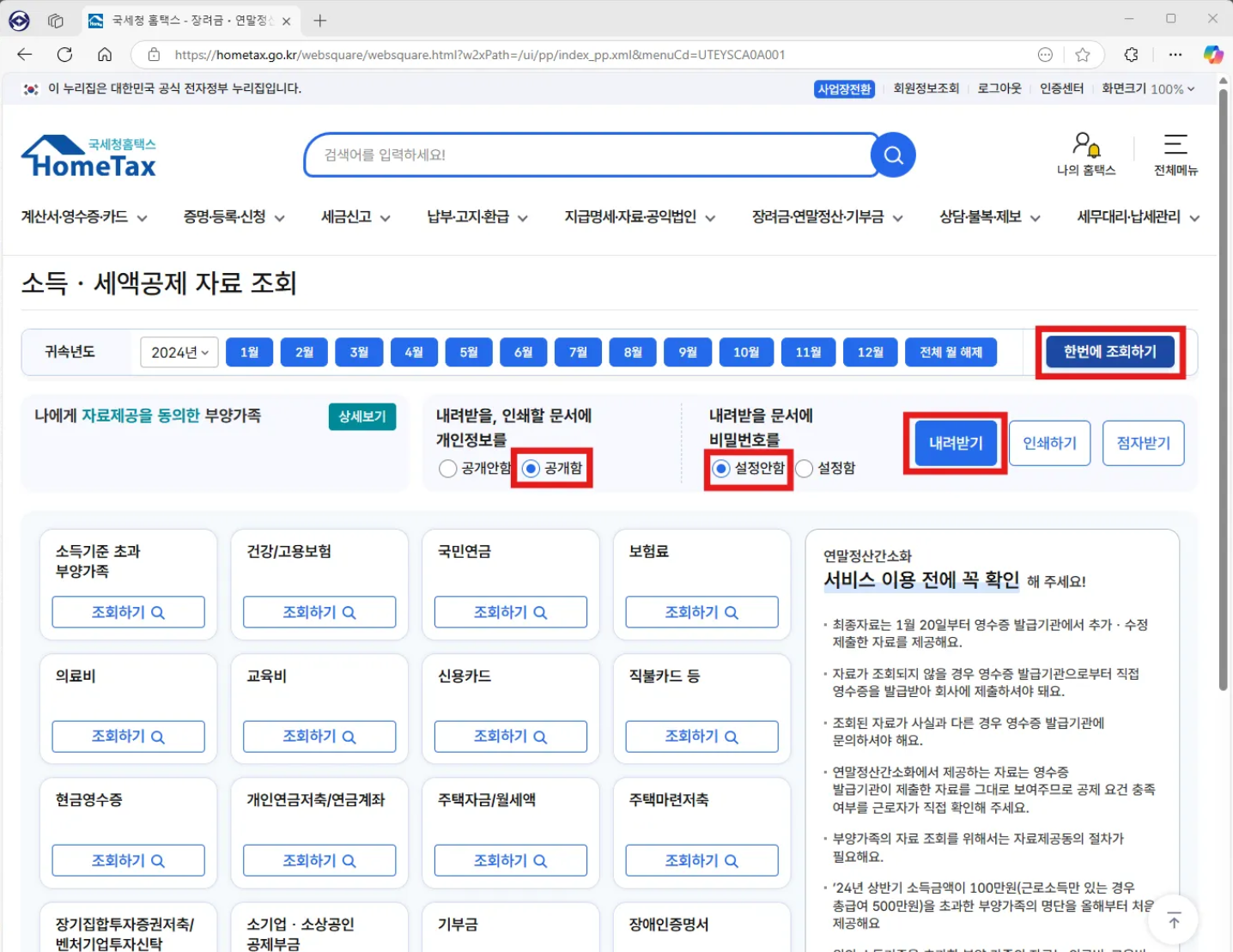Open 회원정보조회 link

(x=926, y=88)
